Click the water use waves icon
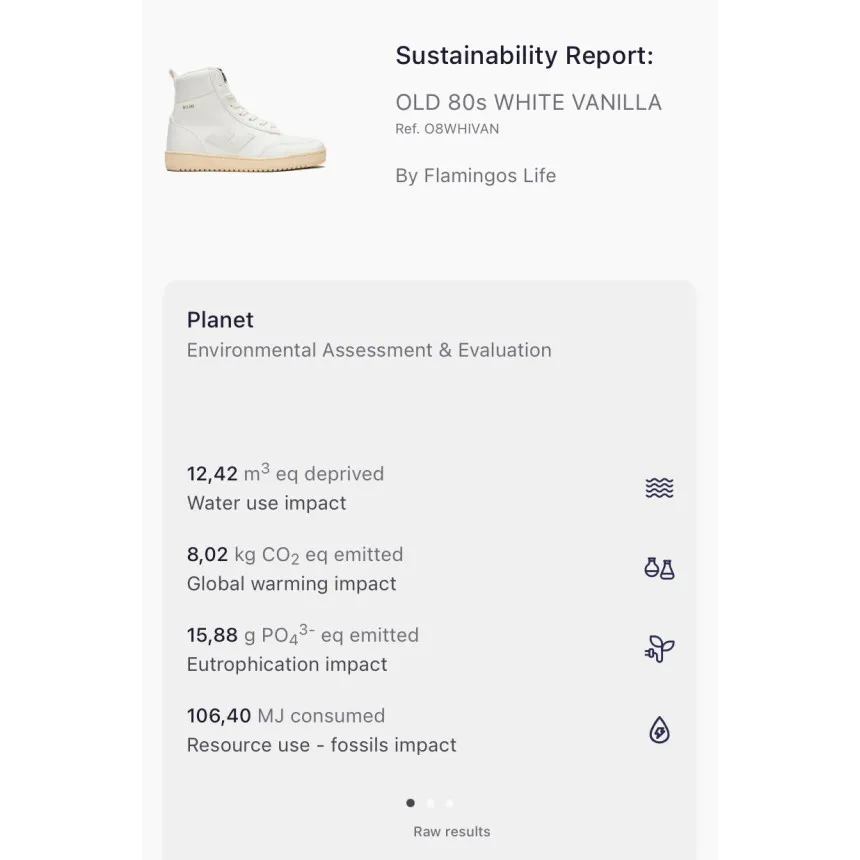Image resolution: width=860 pixels, height=860 pixels. 659,488
